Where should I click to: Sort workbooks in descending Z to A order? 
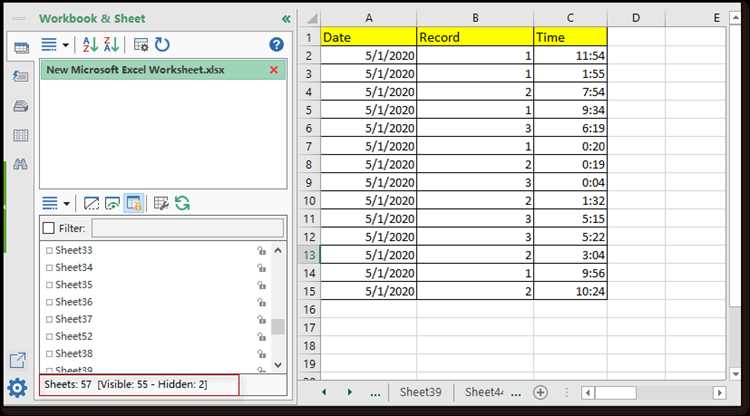click(110, 44)
